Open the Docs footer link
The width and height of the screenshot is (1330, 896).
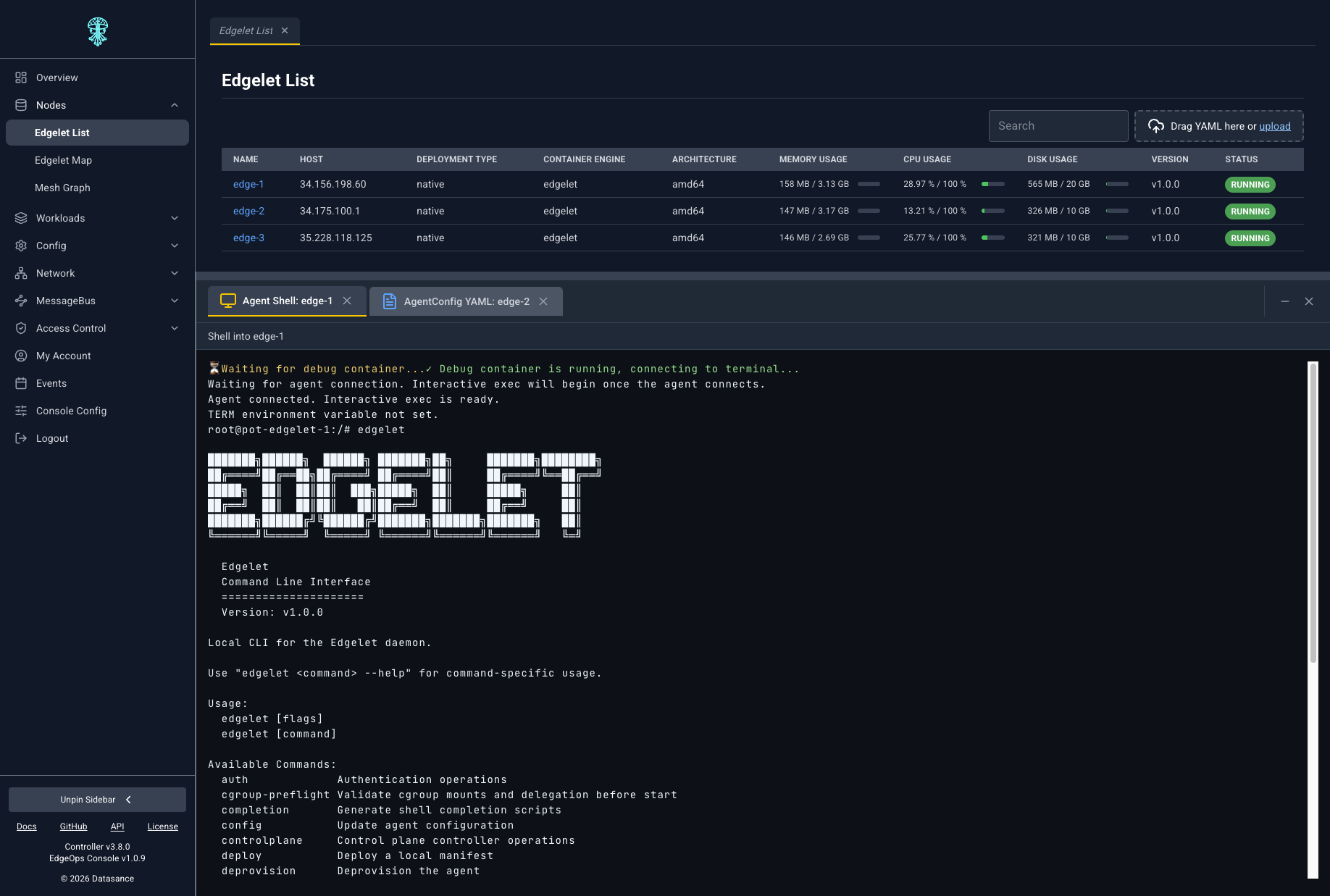(x=27, y=826)
